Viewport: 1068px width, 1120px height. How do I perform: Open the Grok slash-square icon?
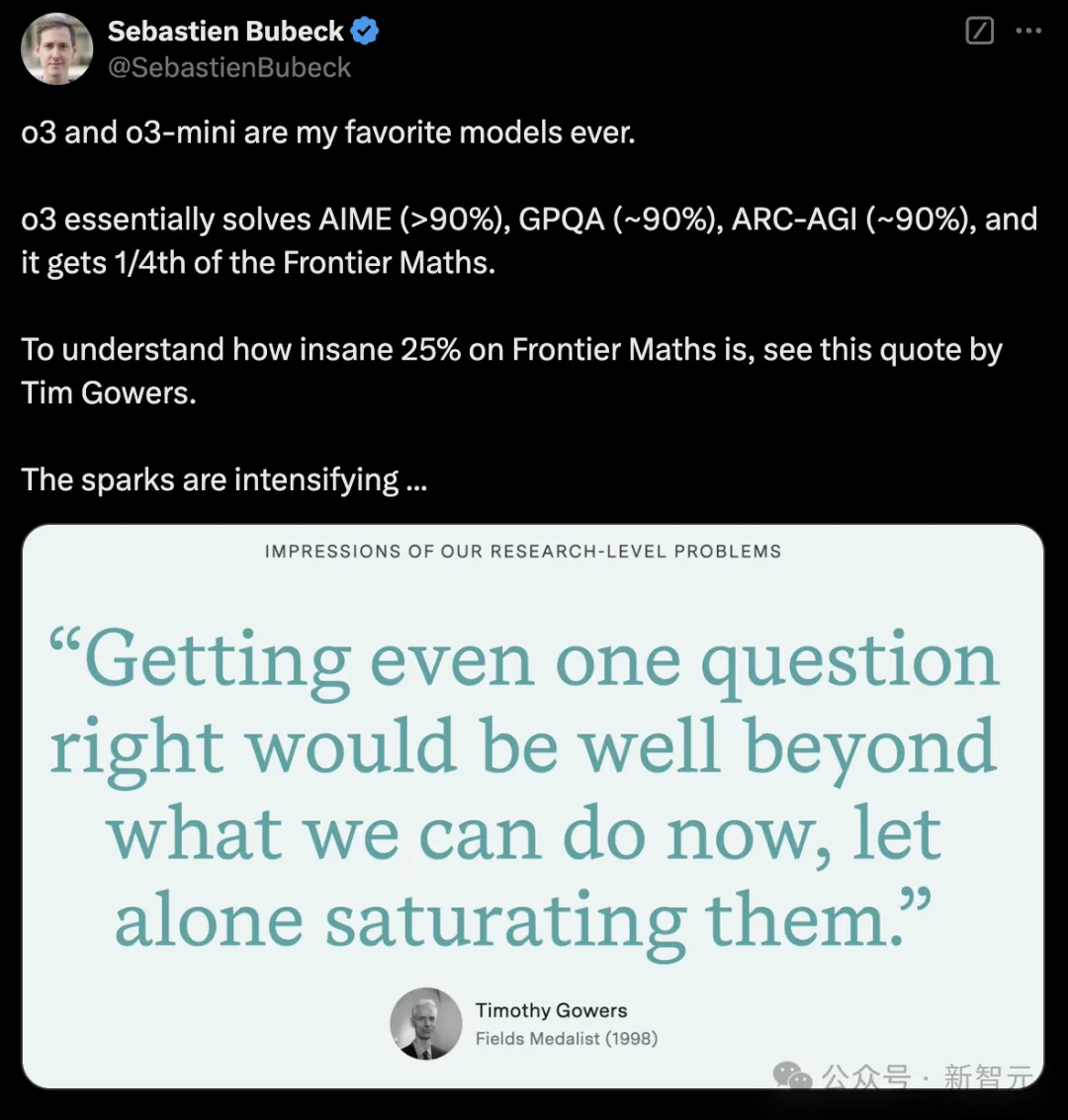(x=979, y=32)
